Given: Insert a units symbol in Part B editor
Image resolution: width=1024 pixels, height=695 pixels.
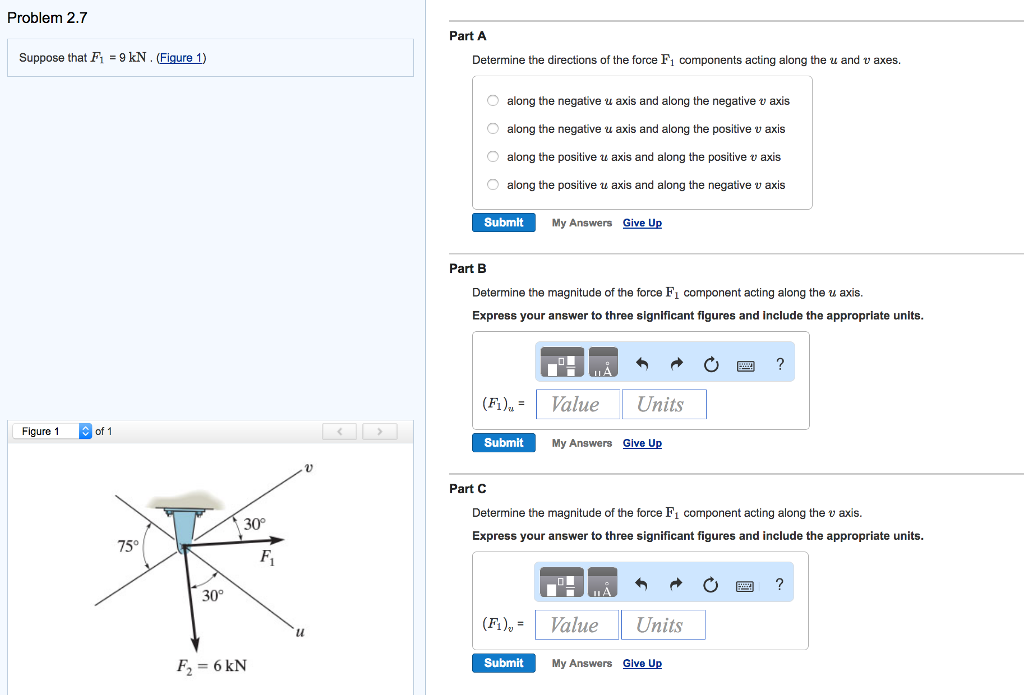Looking at the screenshot, I should click(602, 363).
